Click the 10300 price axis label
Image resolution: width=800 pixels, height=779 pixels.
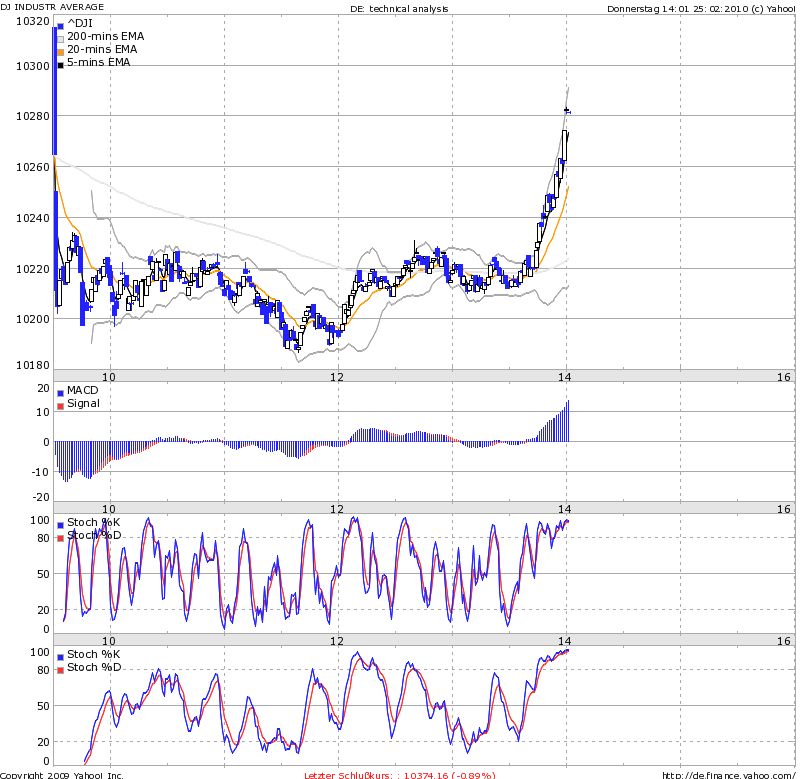tap(33, 66)
